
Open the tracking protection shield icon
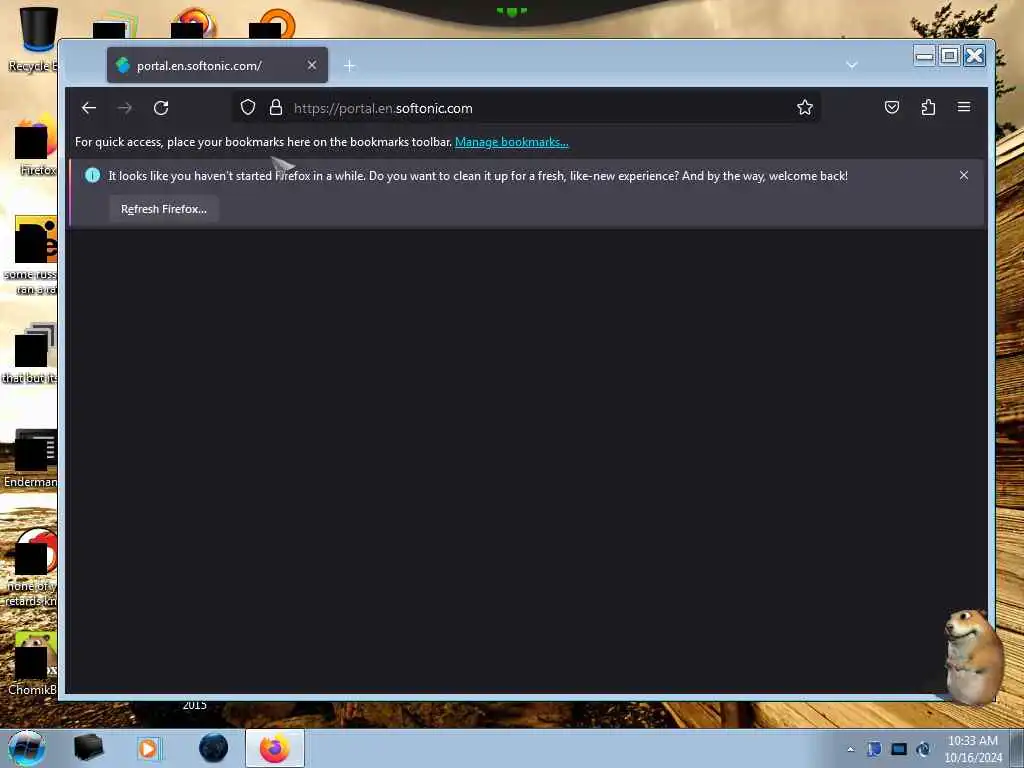tap(248, 107)
